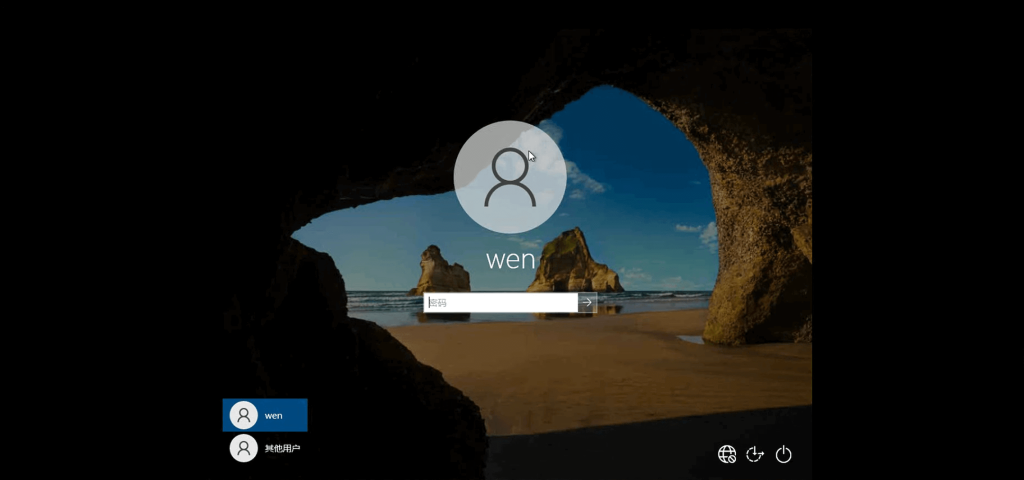Viewport: 1024px width, 480px height.
Task: Click the password input field
Action: [501, 302]
